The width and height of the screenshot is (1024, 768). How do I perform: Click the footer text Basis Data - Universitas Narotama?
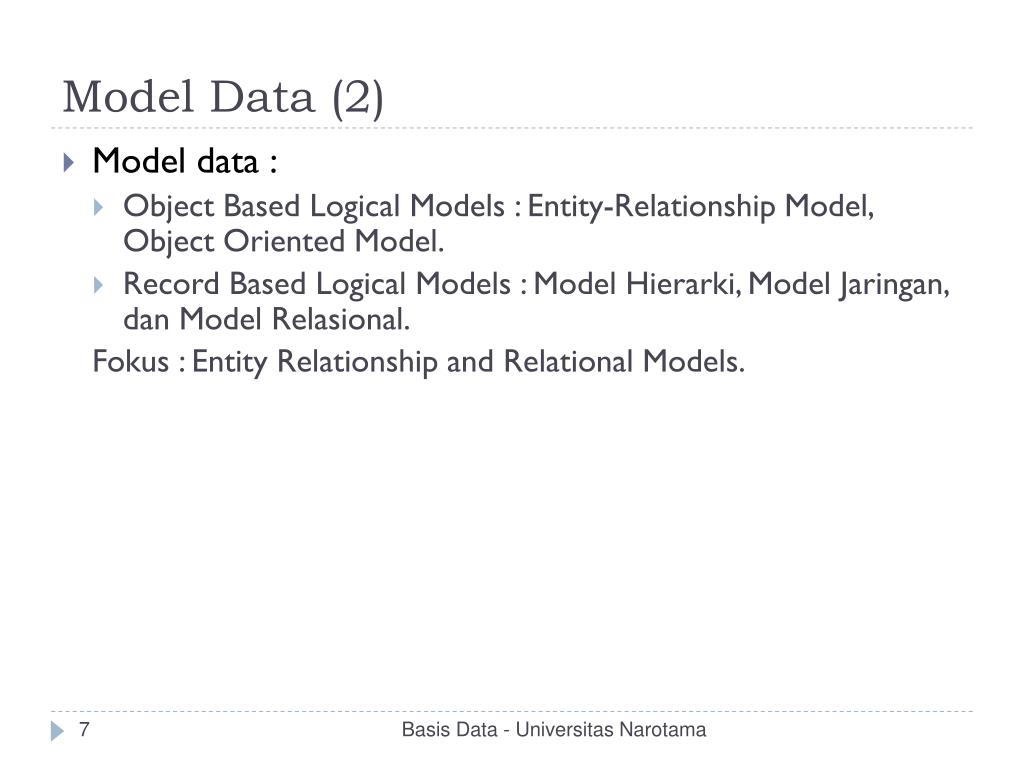click(x=554, y=729)
